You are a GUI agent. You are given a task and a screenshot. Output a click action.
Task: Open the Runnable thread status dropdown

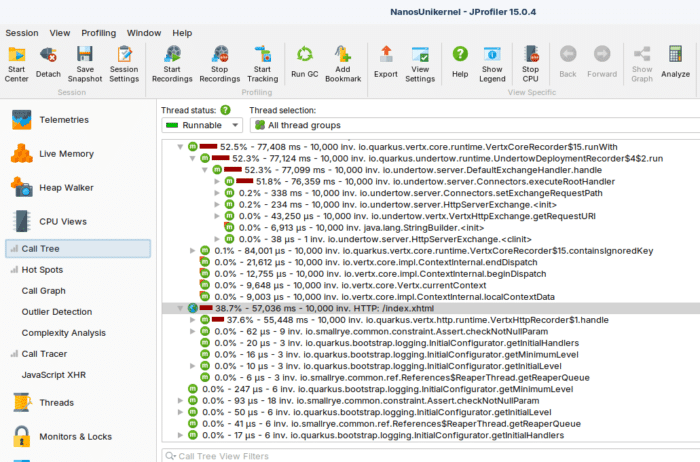tap(202, 125)
